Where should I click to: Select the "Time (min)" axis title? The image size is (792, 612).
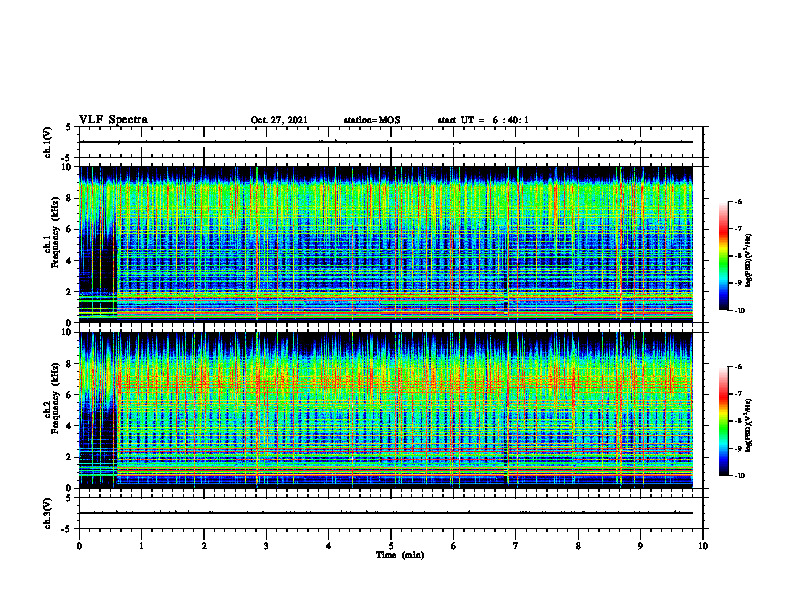click(x=400, y=555)
